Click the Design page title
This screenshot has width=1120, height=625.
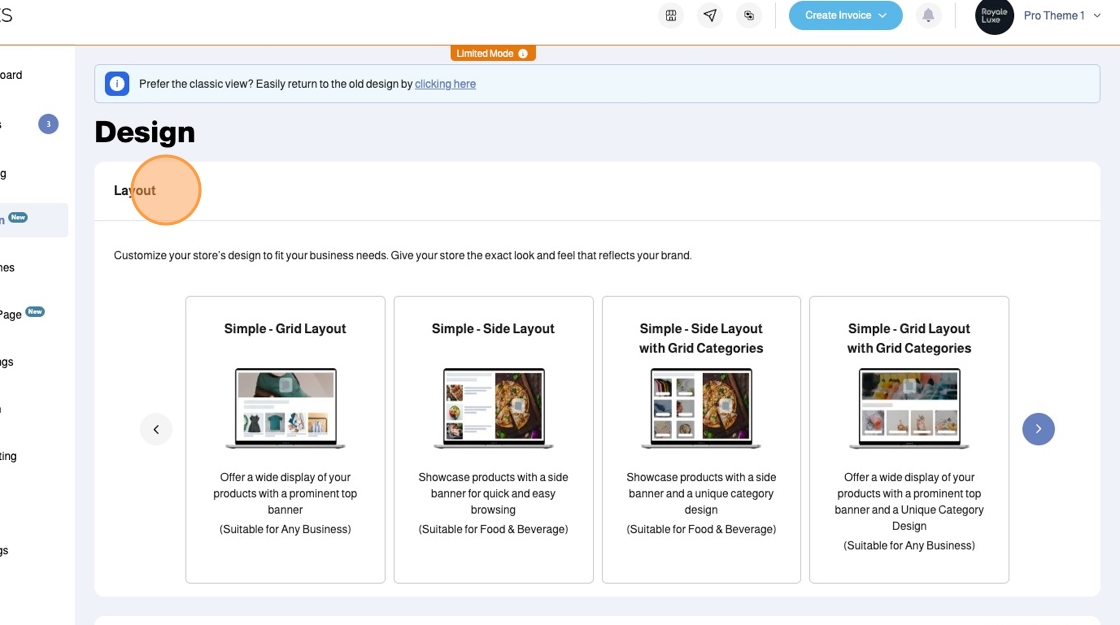pyautogui.click(x=145, y=132)
